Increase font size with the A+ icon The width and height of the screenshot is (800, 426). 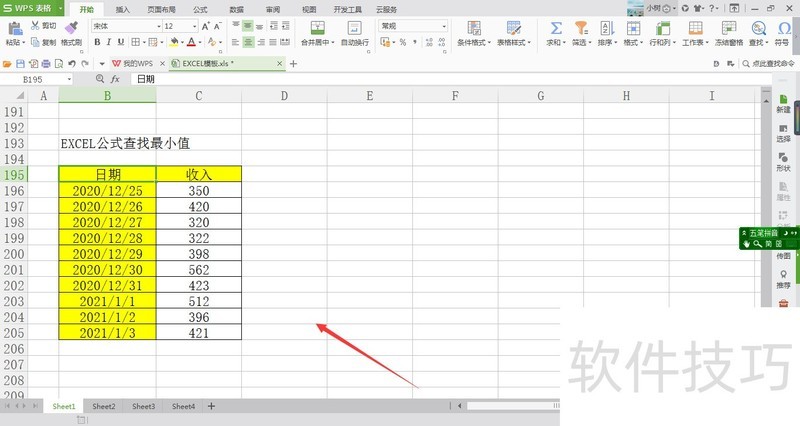point(205,26)
